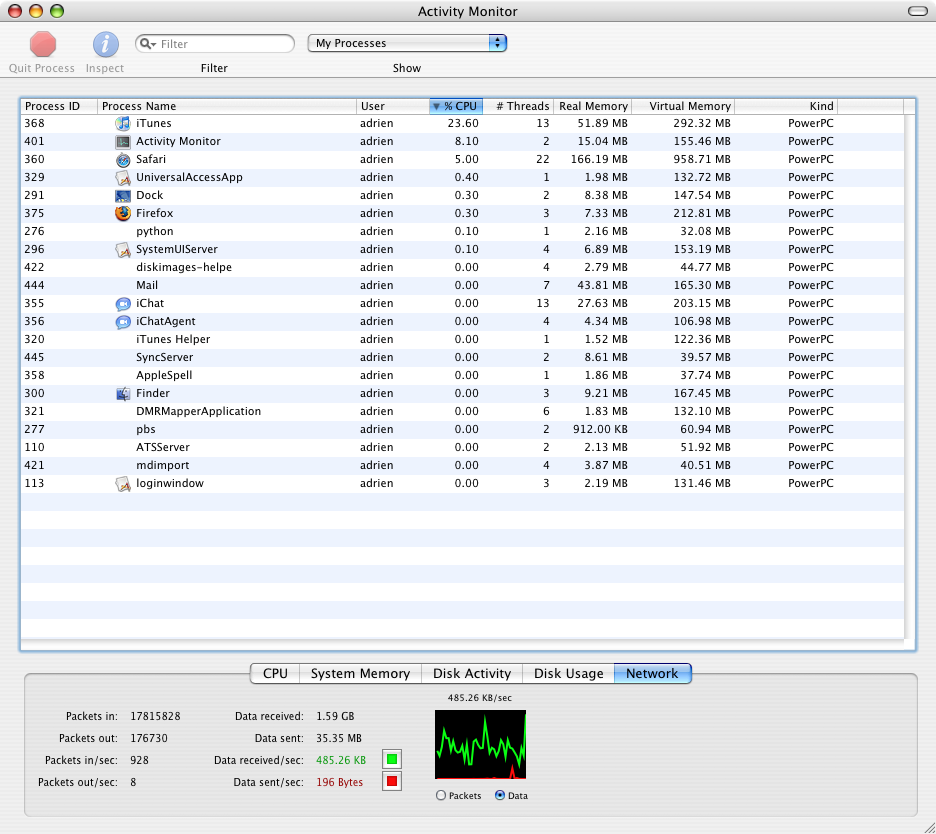Click the Finder face icon
The width and height of the screenshot is (936, 834).
point(123,393)
